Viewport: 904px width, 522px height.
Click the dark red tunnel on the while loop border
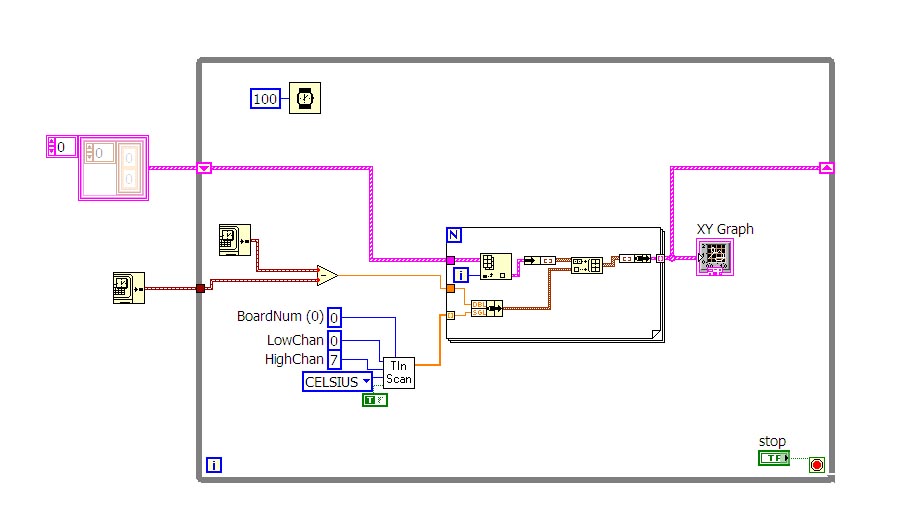[x=201, y=288]
